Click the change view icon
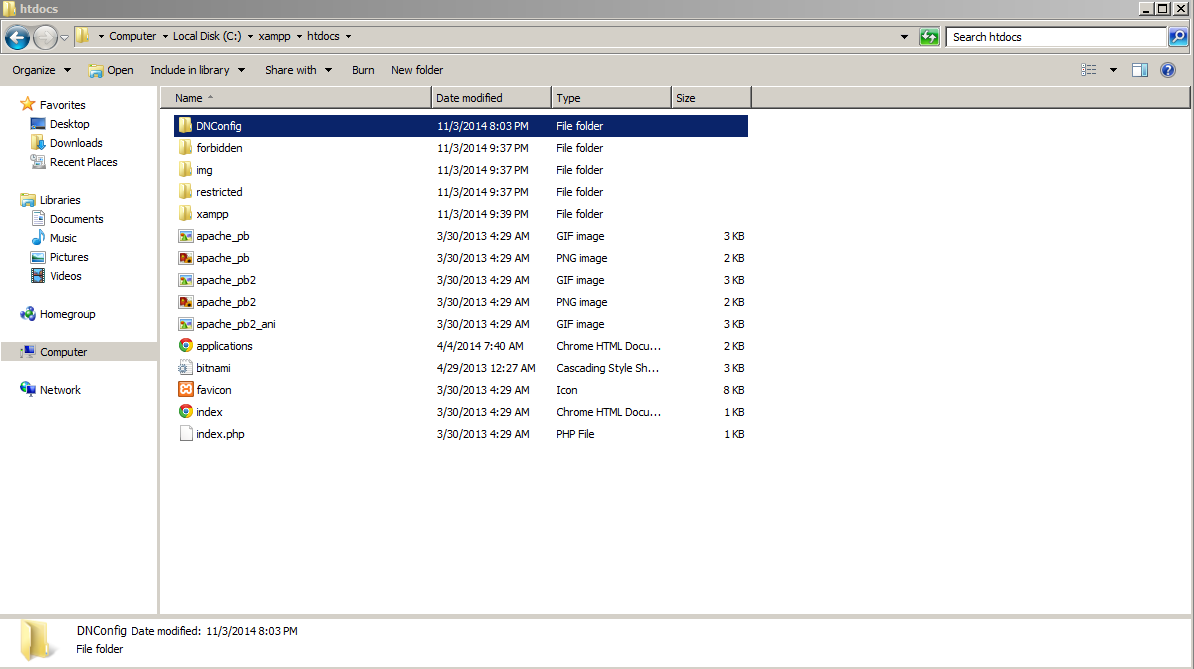This screenshot has height=669, width=1194. coord(1089,70)
